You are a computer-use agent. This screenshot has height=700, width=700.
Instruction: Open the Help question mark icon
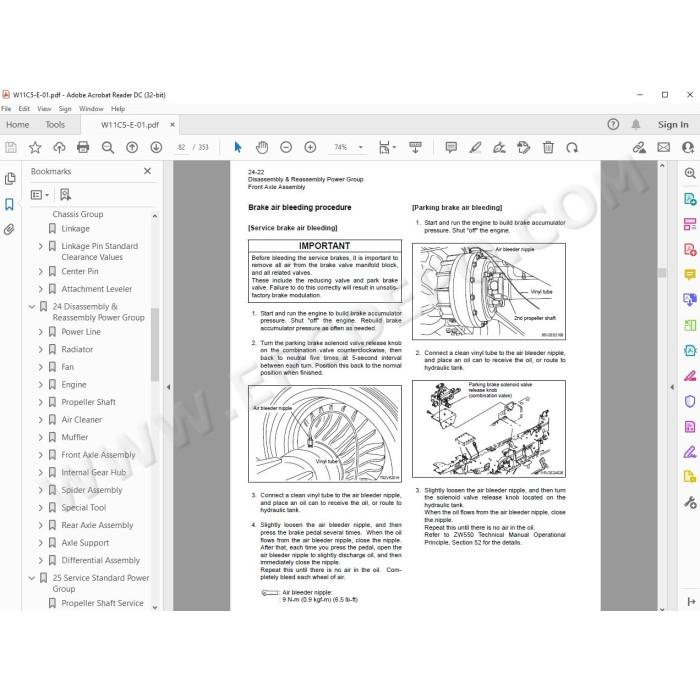point(613,125)
